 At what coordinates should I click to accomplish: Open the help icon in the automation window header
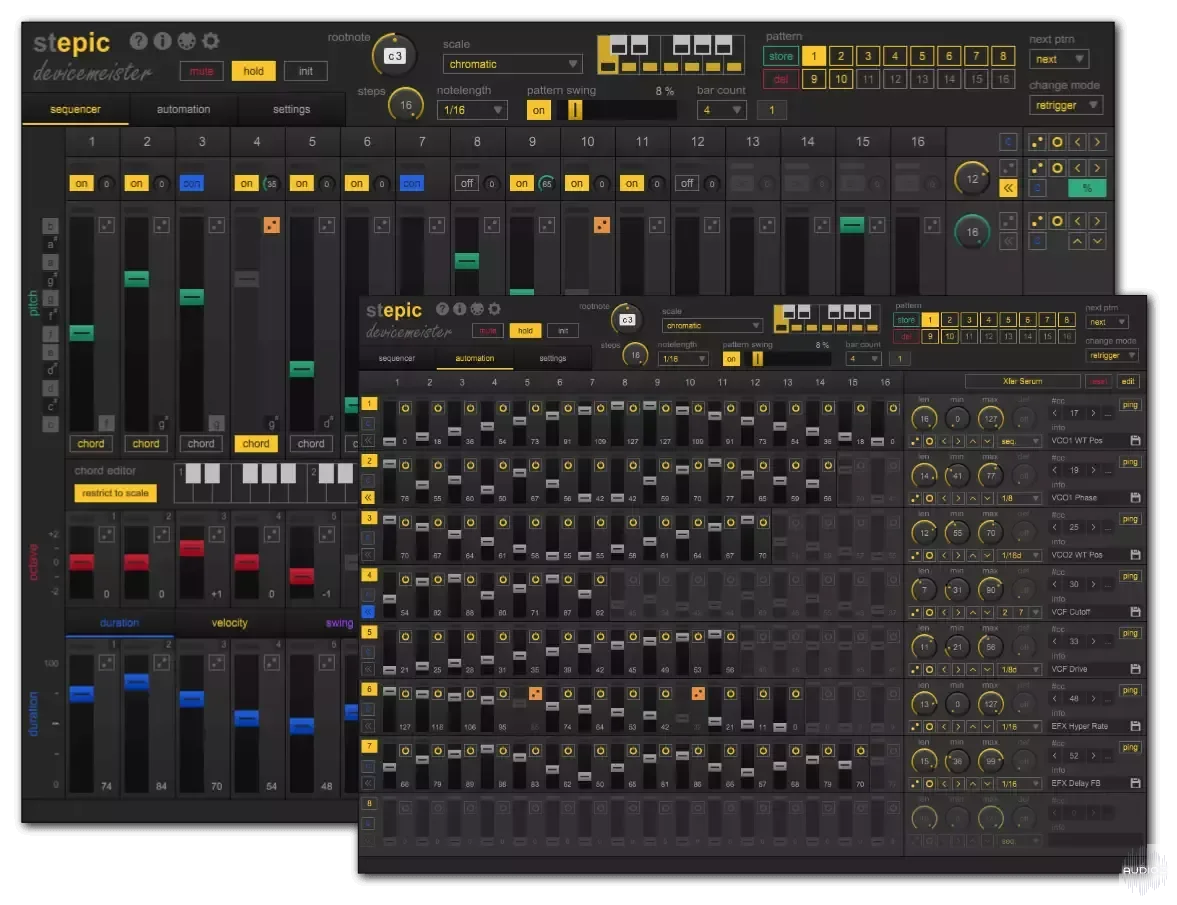442,308
